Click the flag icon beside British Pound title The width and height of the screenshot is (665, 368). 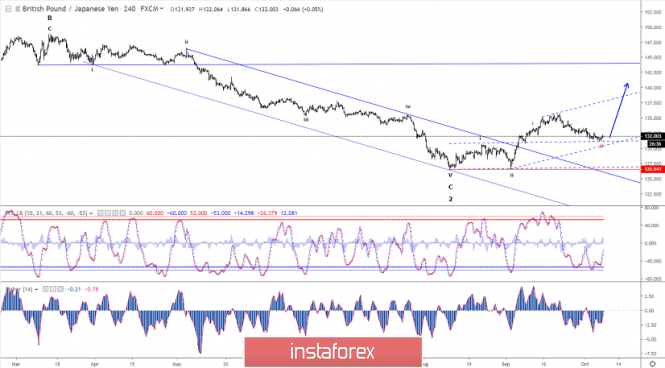point(18,9)
